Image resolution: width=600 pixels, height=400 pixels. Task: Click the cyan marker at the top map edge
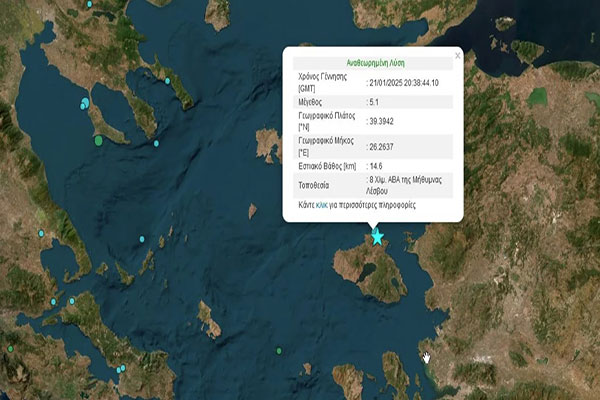(x=89, y=5)
